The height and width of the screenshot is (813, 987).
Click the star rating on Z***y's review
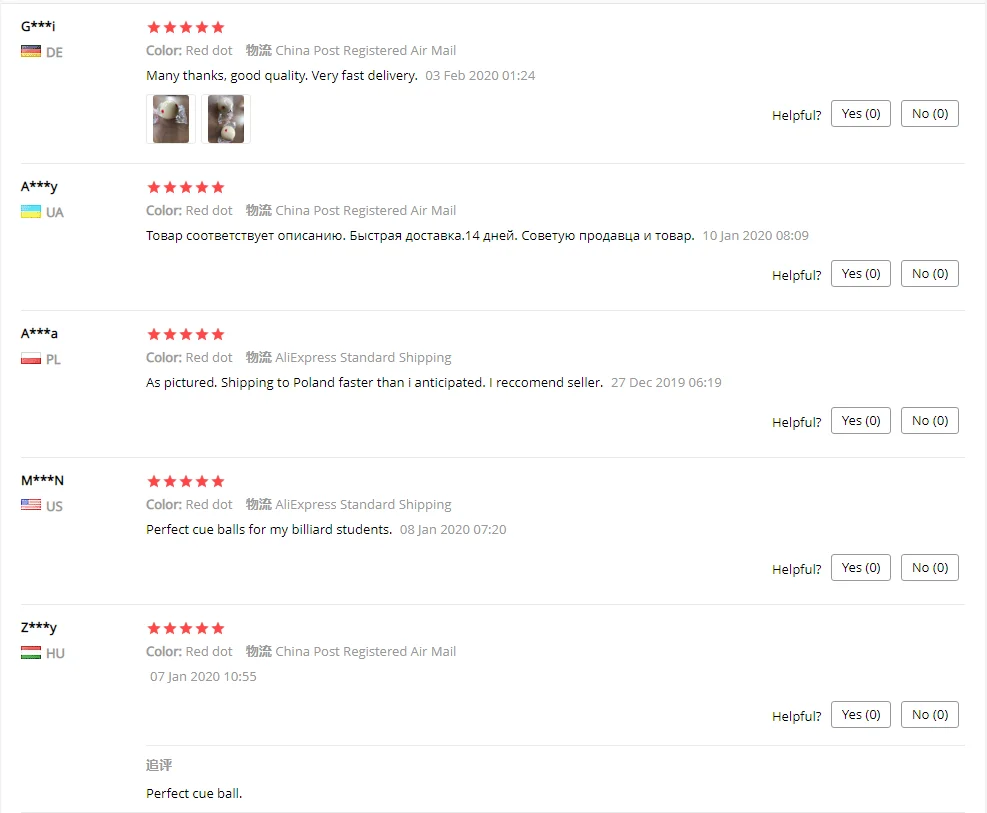tap(186, 628)
